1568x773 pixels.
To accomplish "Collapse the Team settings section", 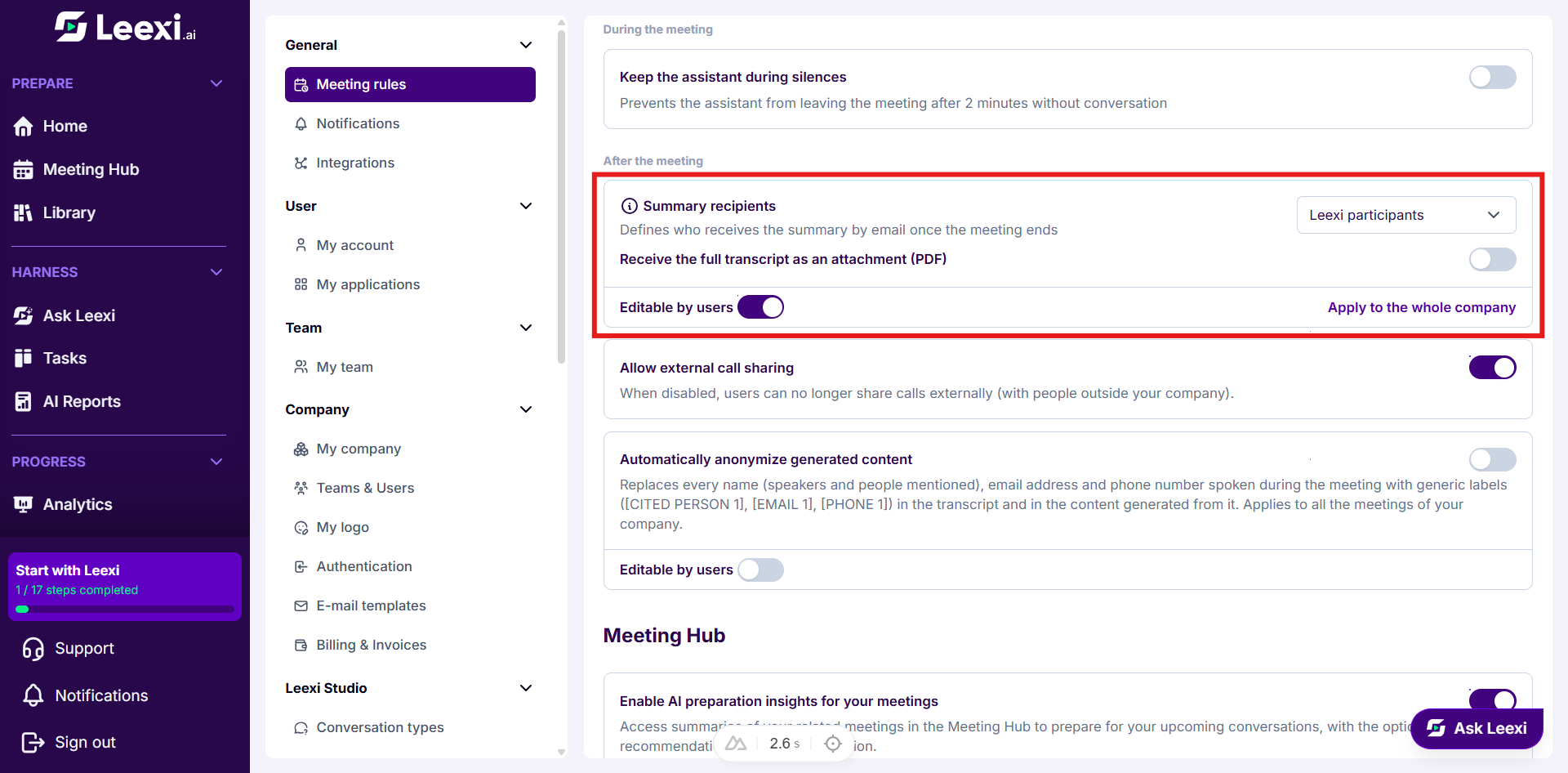I will pos(526,328).
